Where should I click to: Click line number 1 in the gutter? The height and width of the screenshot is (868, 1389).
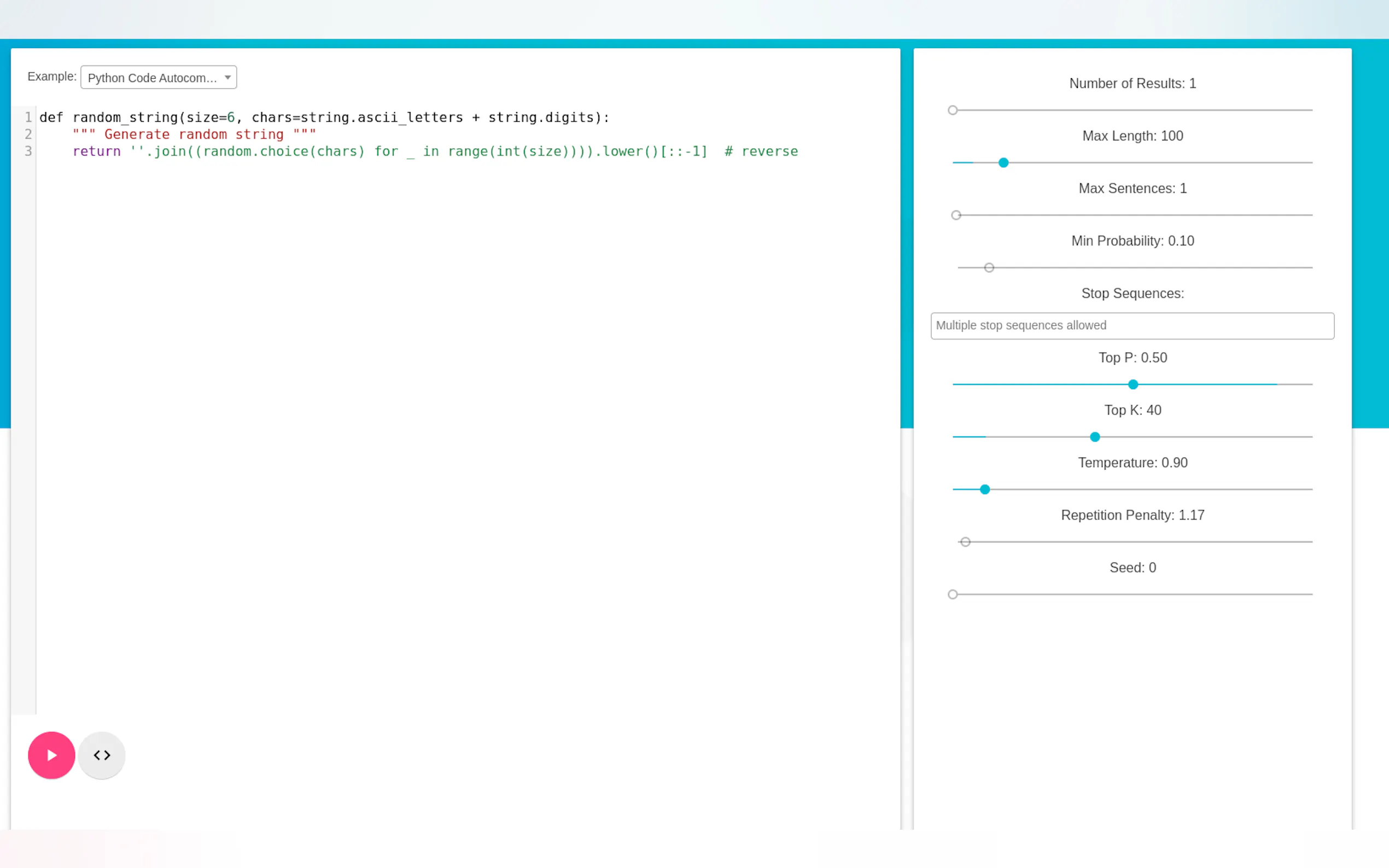(x=27, y=118)
